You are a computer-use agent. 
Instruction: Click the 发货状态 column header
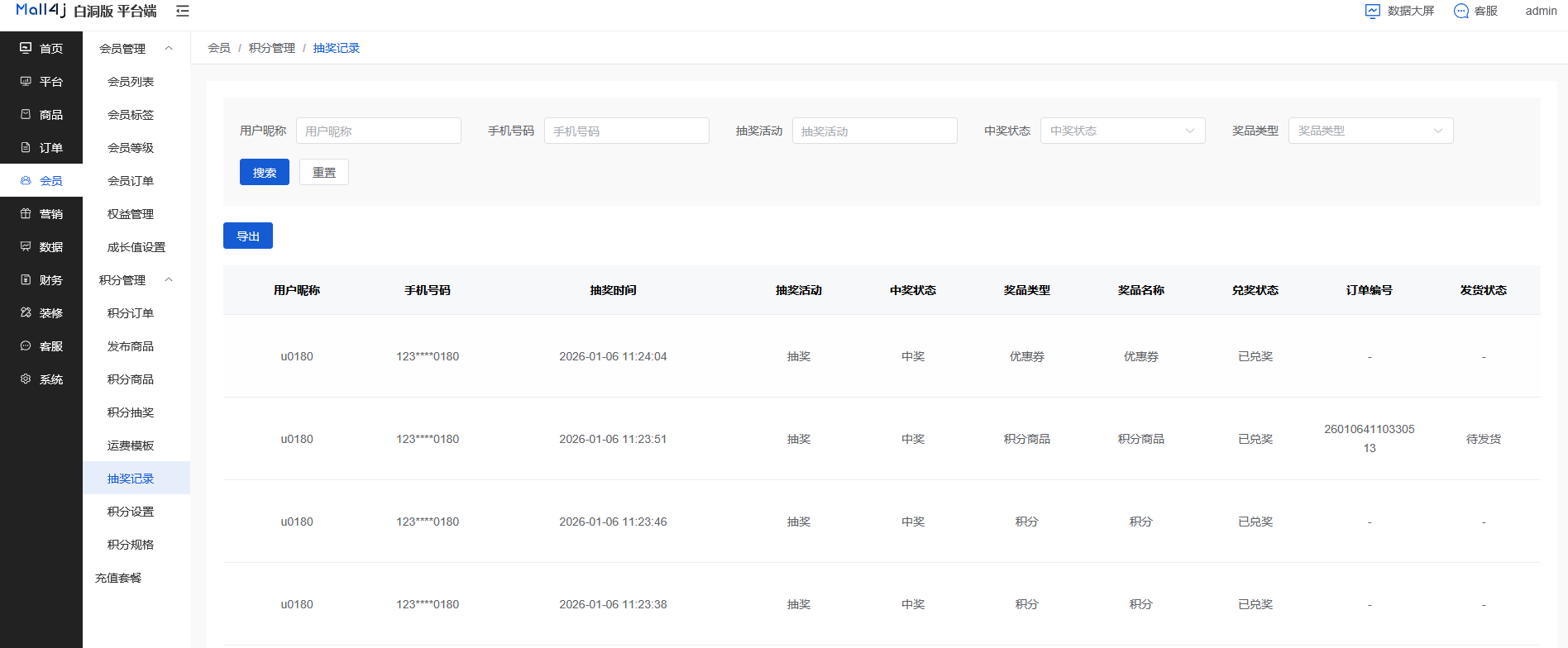(x=1484, y=290)
